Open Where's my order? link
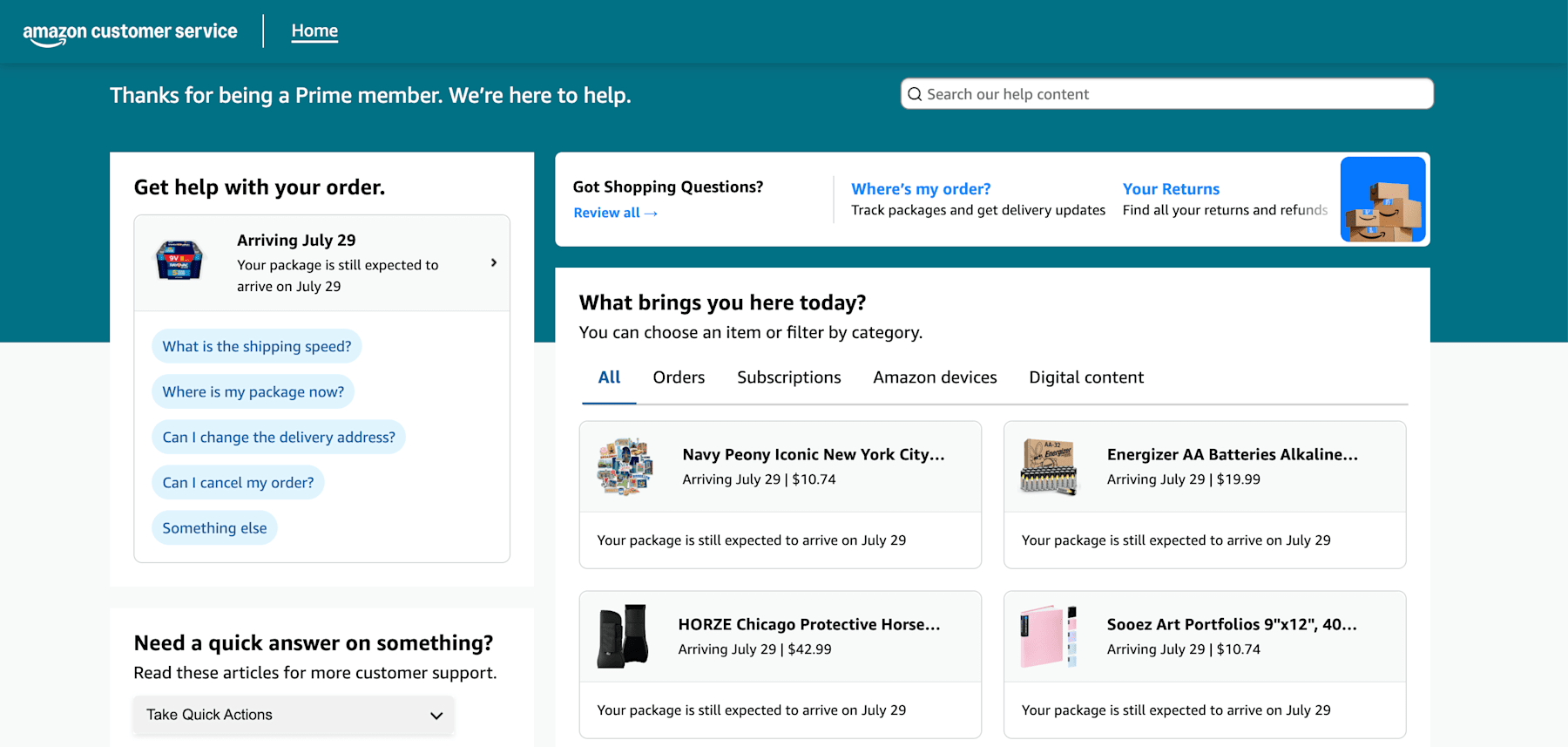The height and width of the screenshot is (747, 1568). [x=921, y=189]
